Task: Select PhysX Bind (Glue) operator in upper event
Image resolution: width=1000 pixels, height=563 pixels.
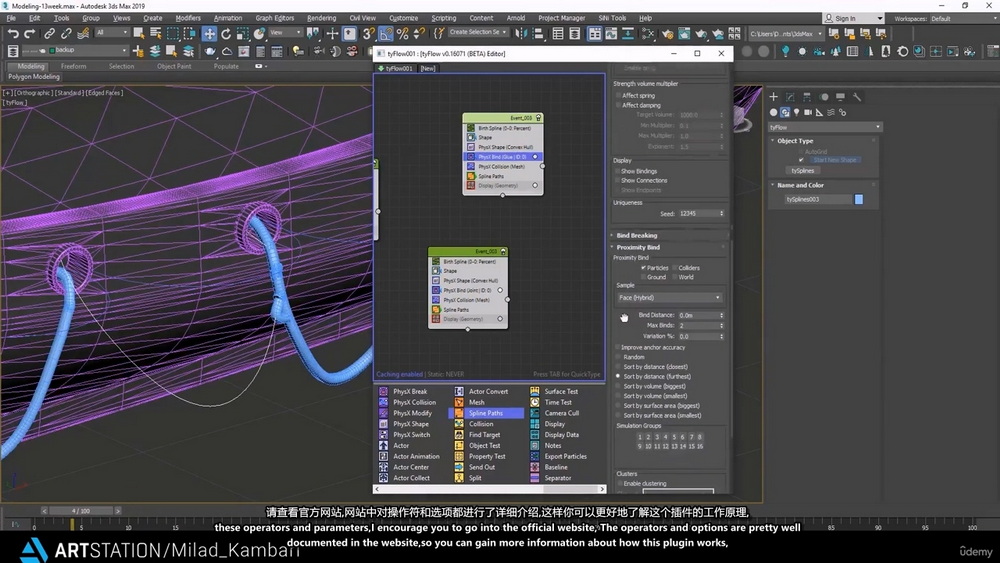Action: (503, 157)
